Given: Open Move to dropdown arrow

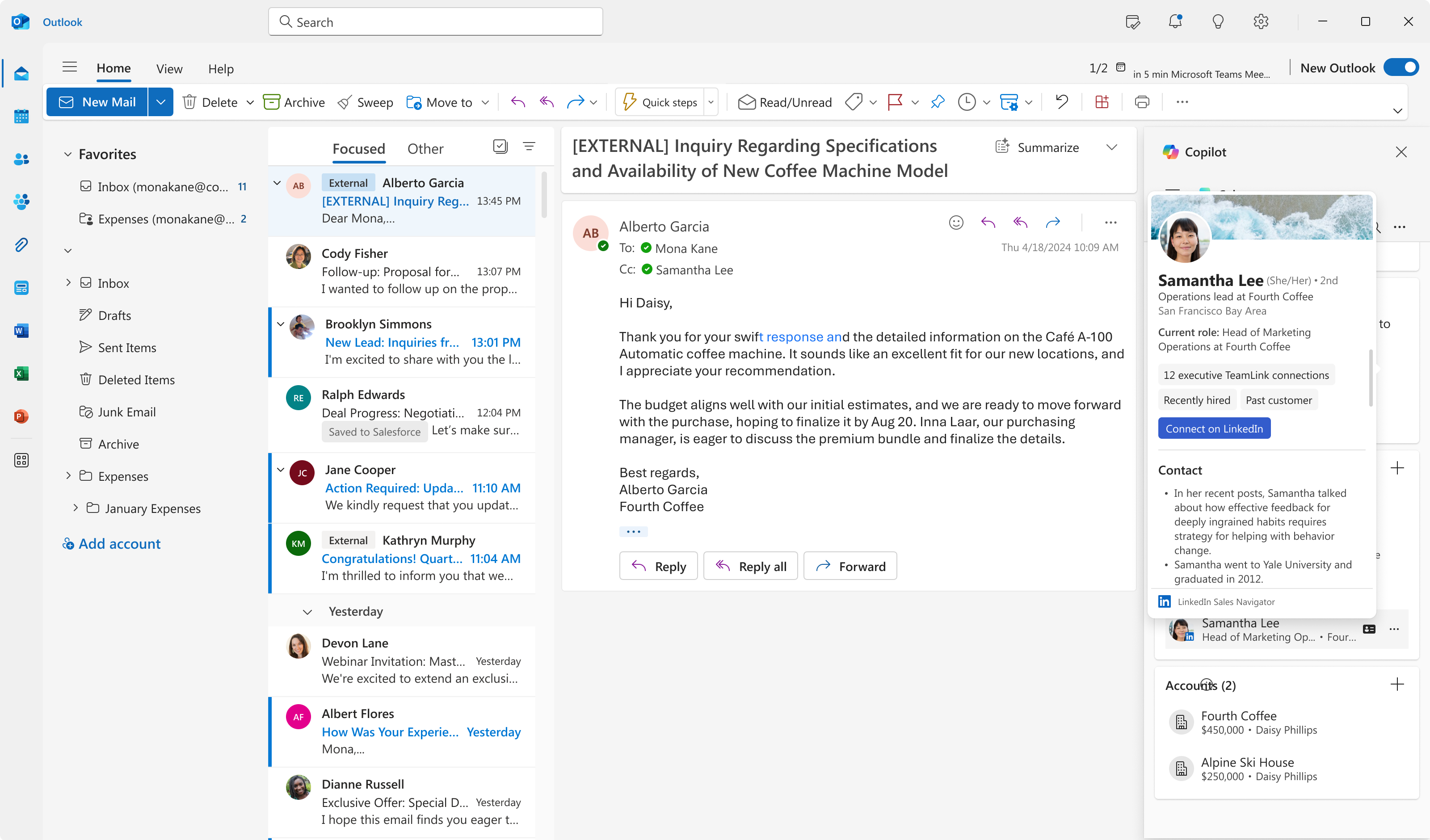Looking at the screenshot, I should [x=484, y=103].
